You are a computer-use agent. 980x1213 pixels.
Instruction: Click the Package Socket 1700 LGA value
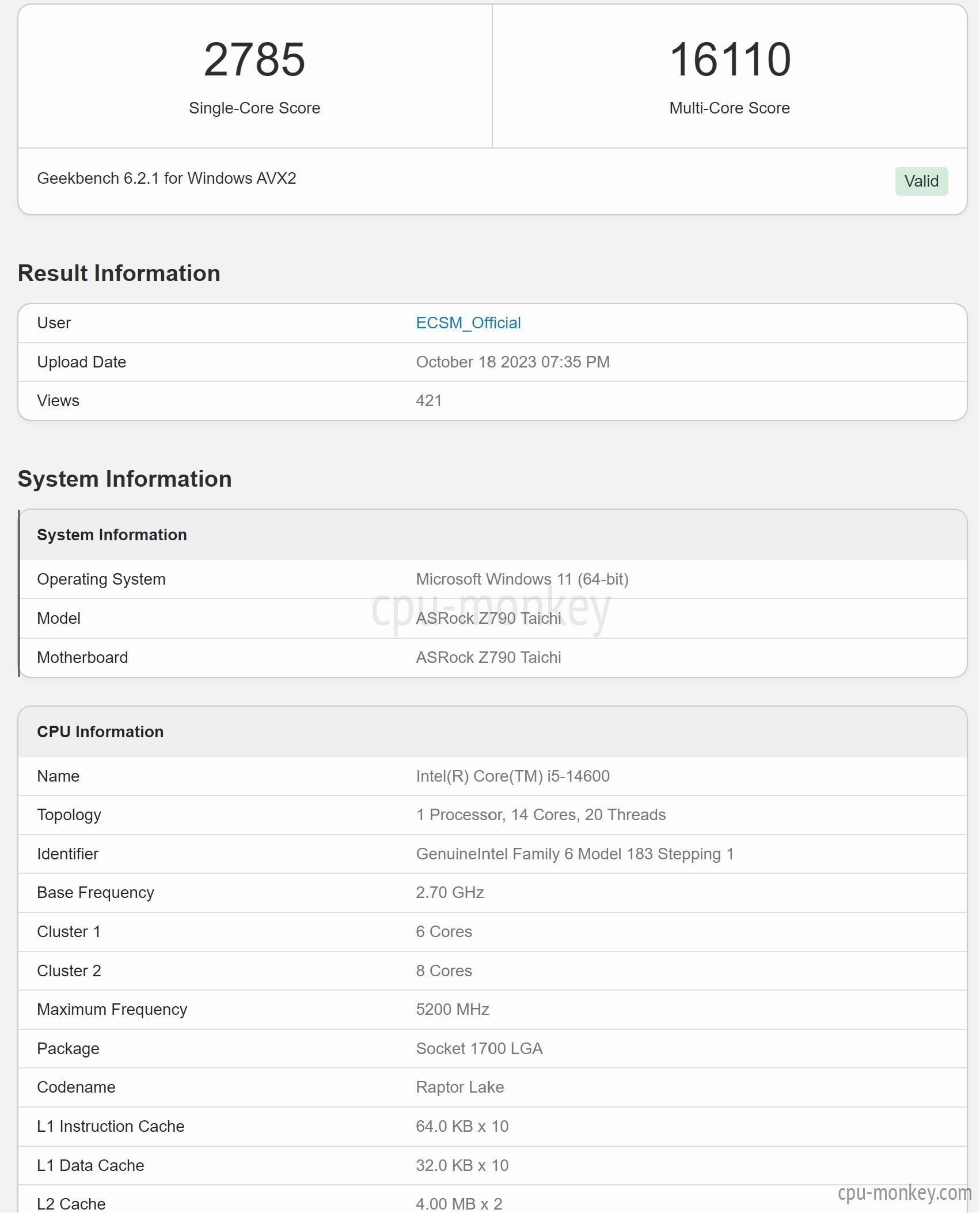tap(479, 1048)
